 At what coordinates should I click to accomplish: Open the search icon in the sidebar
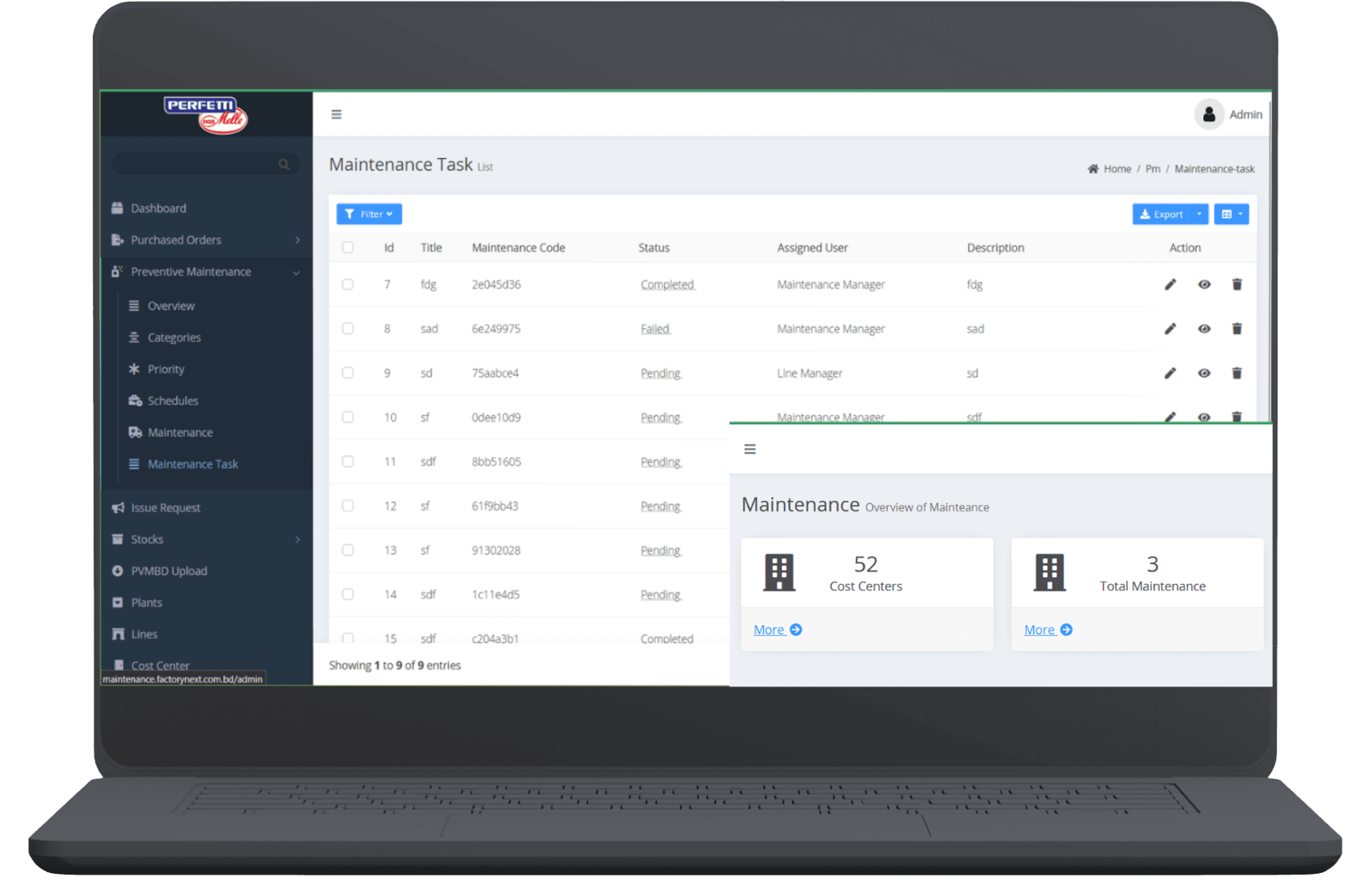(283, 163)
